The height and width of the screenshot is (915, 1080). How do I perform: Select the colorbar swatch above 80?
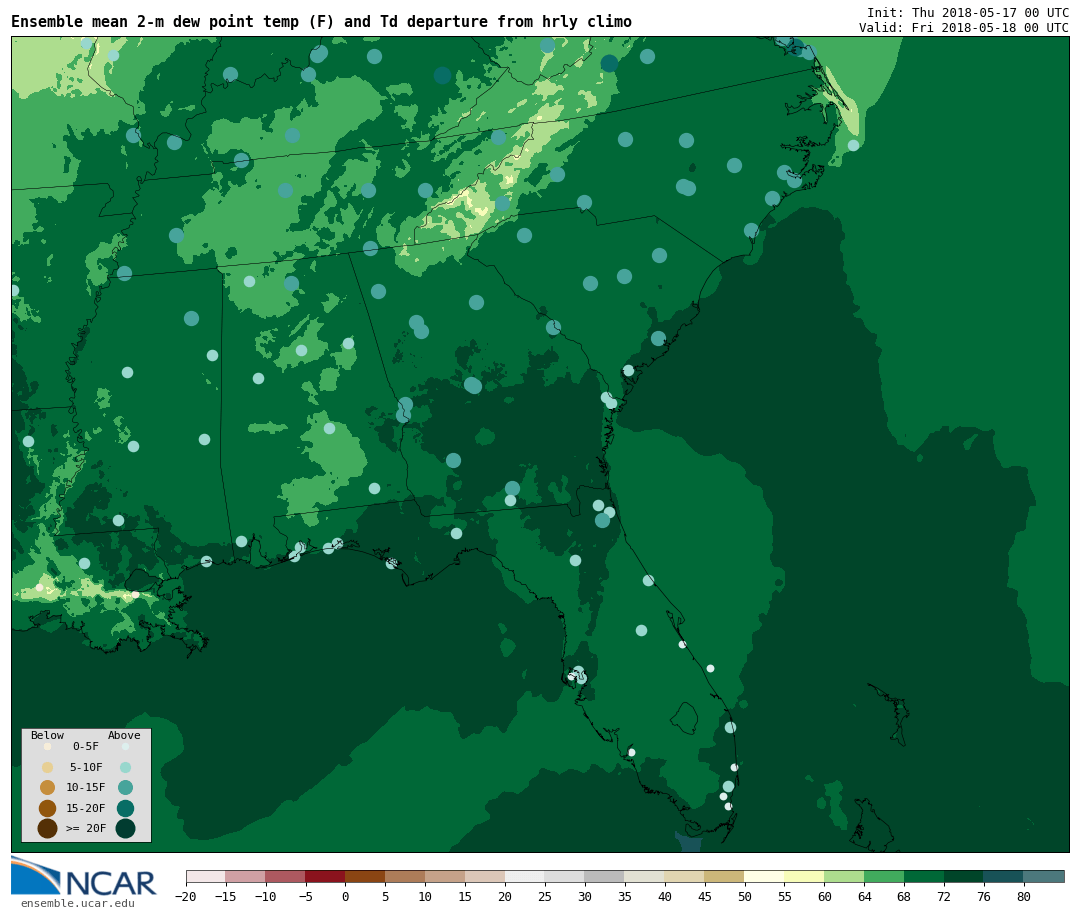(x=1044, y=876)
